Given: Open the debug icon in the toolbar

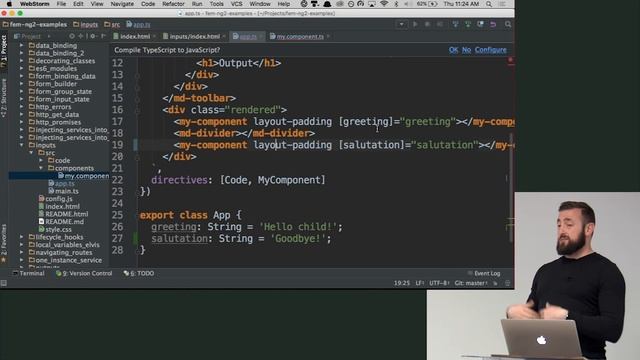Looking at the screenshot, I should coord(427,24).
